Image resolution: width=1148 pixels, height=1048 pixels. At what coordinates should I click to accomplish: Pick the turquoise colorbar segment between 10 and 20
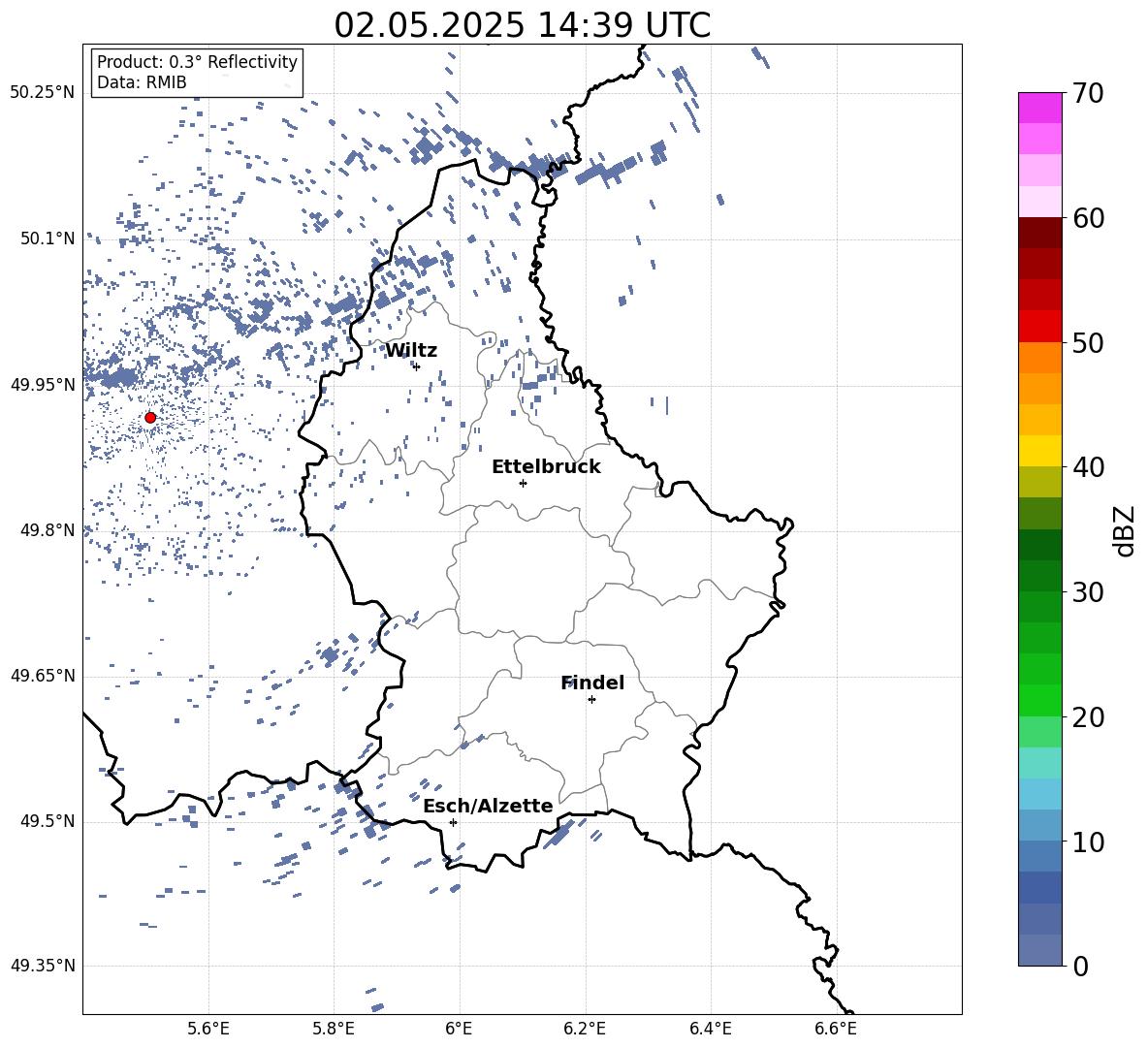click(x=1040, y=763)
